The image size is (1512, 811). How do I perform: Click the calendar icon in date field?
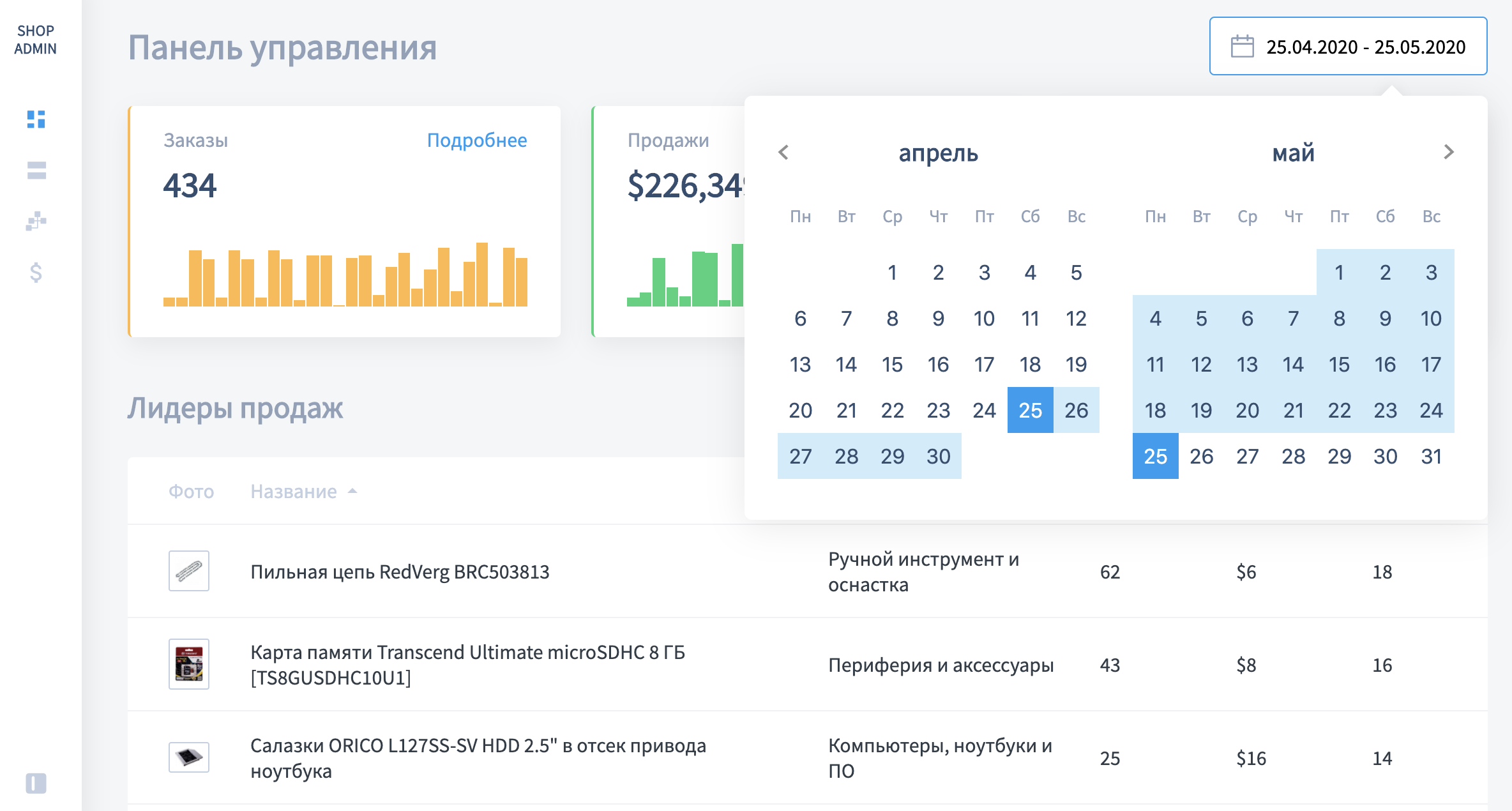point(1242,47)
